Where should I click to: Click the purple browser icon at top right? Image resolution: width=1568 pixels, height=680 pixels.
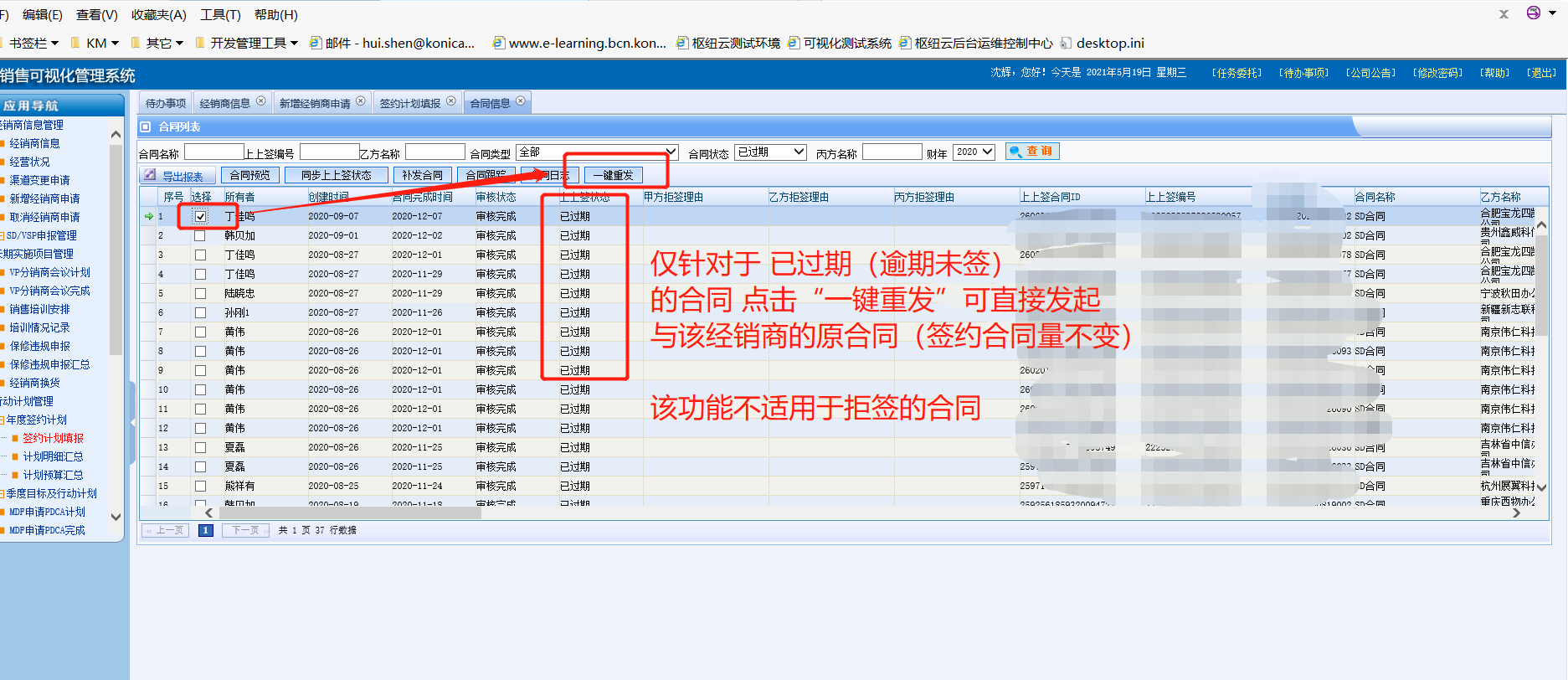(x=1533, y=13)
